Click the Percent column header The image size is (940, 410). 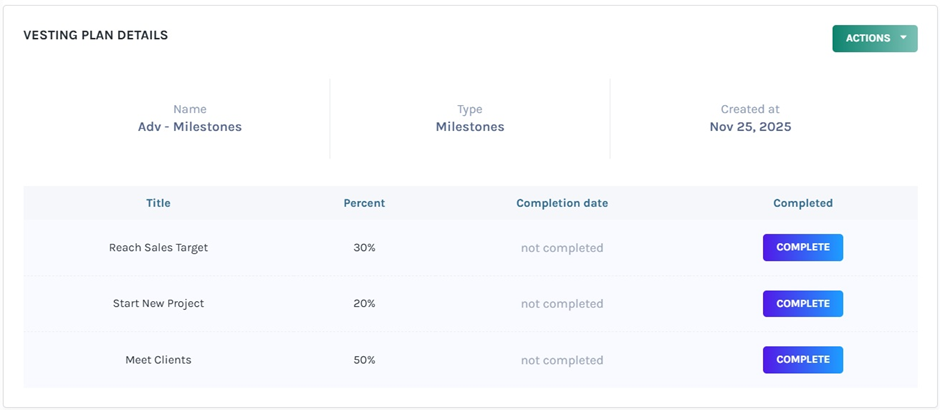click(364, 203)
